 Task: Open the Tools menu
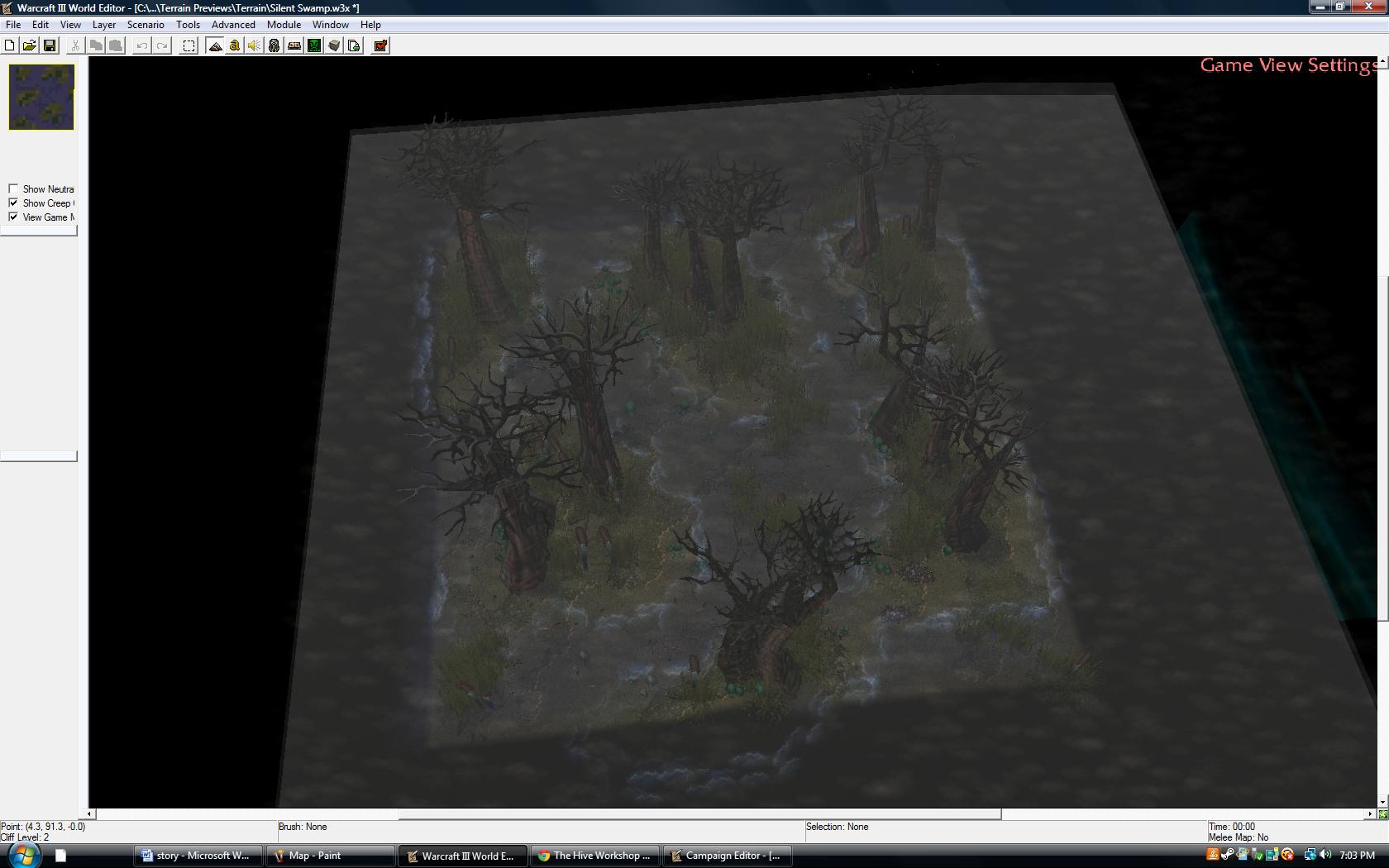[x=188, y=25]
